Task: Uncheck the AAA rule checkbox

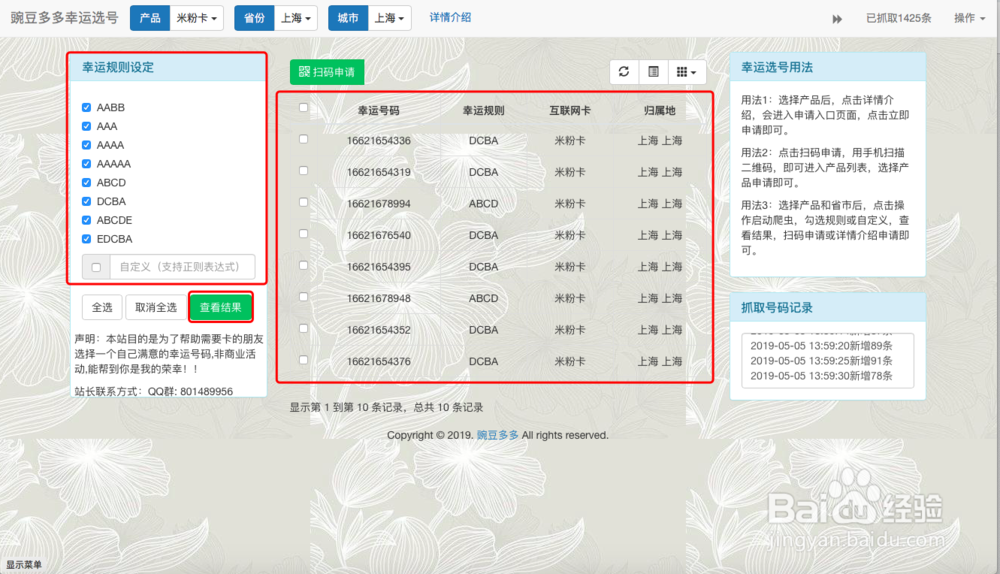Action: pos(87,126)
